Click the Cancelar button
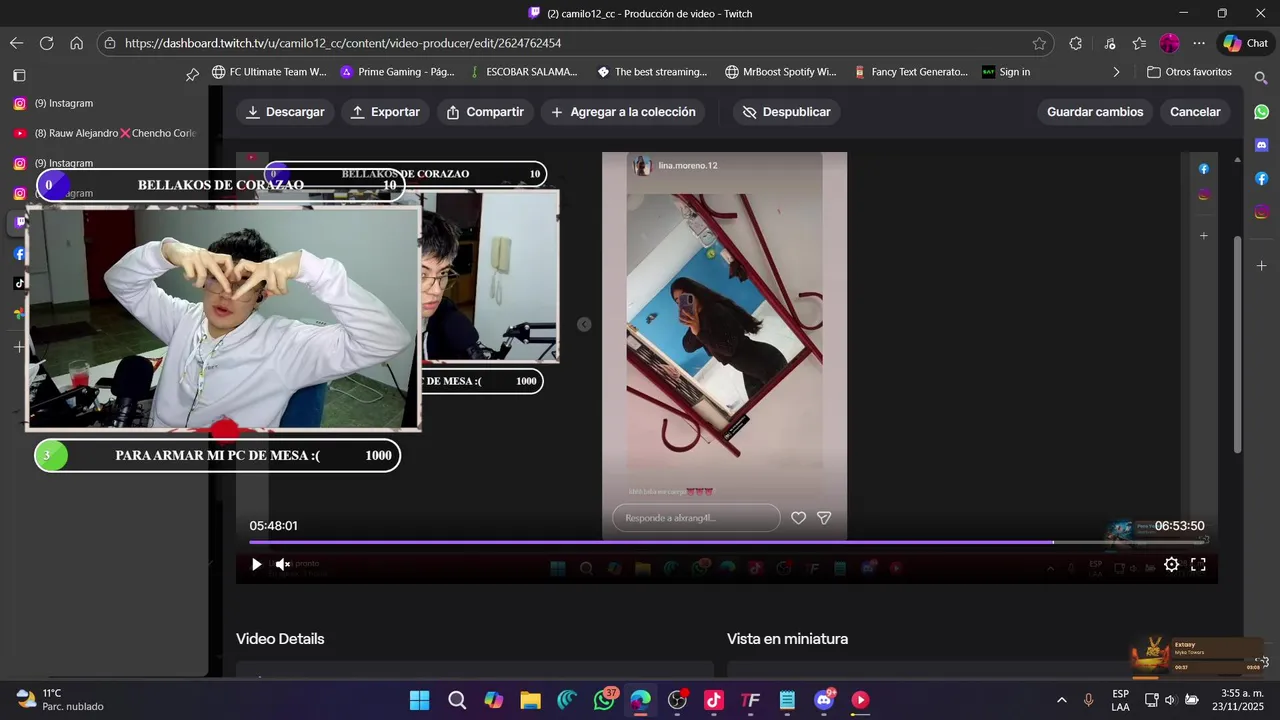 (1195, 112)
